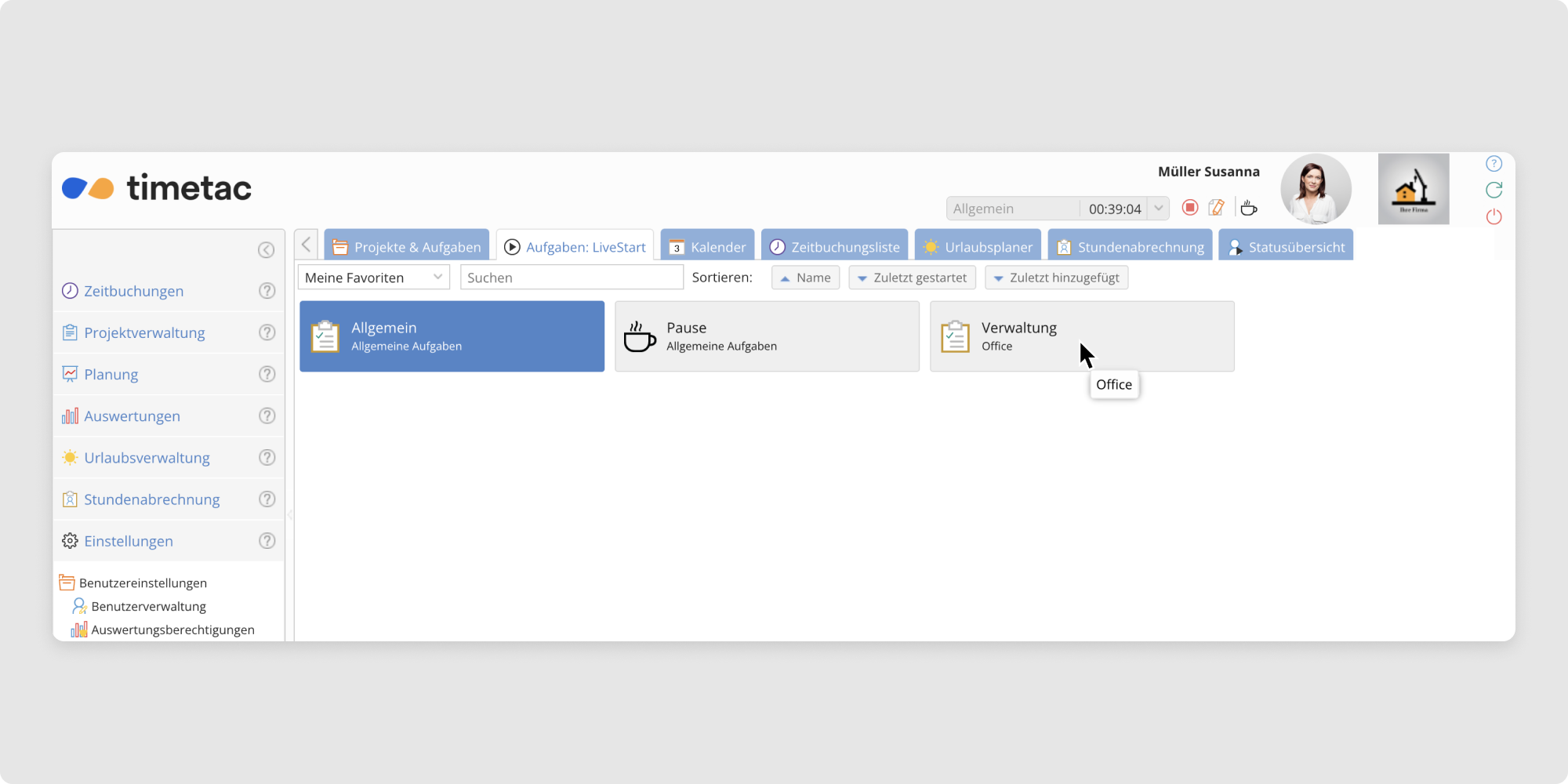Image resolution: width=1568 pixels, height=784 pixels.
Task: Click help icon beside Urlaubsverwaltung
Action: (267, 458)
